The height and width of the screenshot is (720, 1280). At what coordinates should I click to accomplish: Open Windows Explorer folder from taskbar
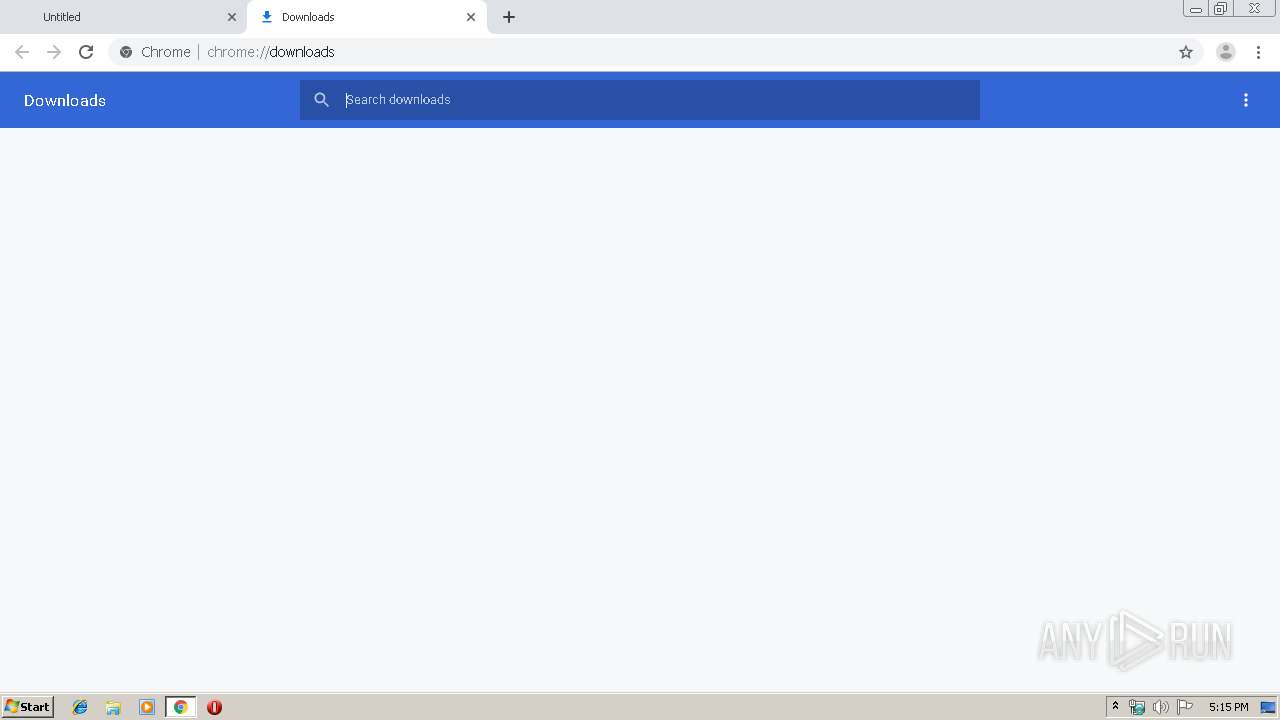(113, 707)
